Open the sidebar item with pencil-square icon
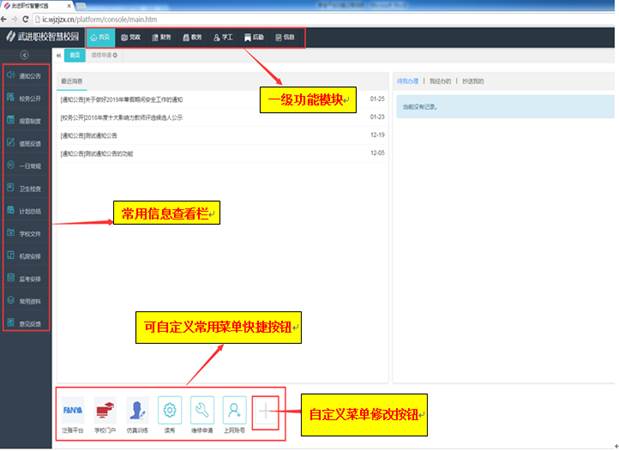619x451 pixels. coord(24,143)
